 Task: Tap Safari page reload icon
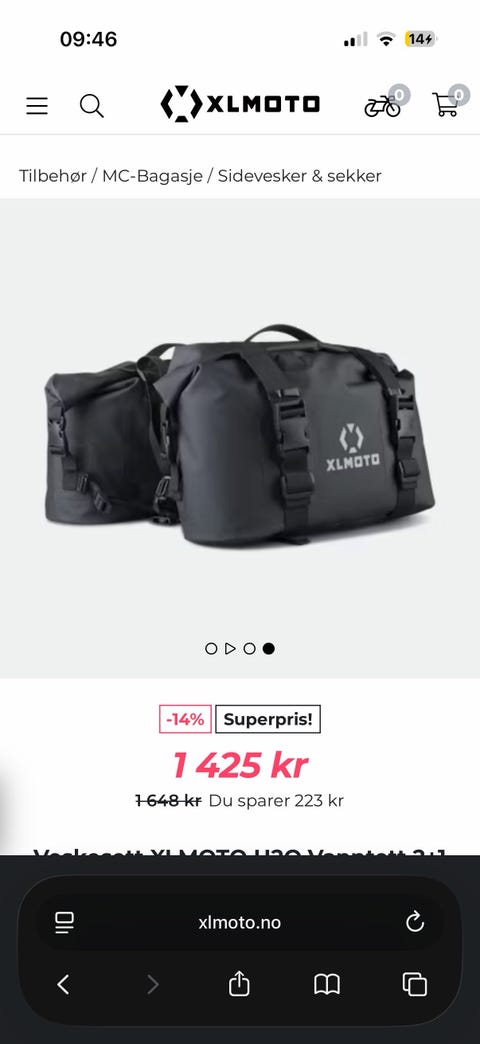[x=415, y=922]
